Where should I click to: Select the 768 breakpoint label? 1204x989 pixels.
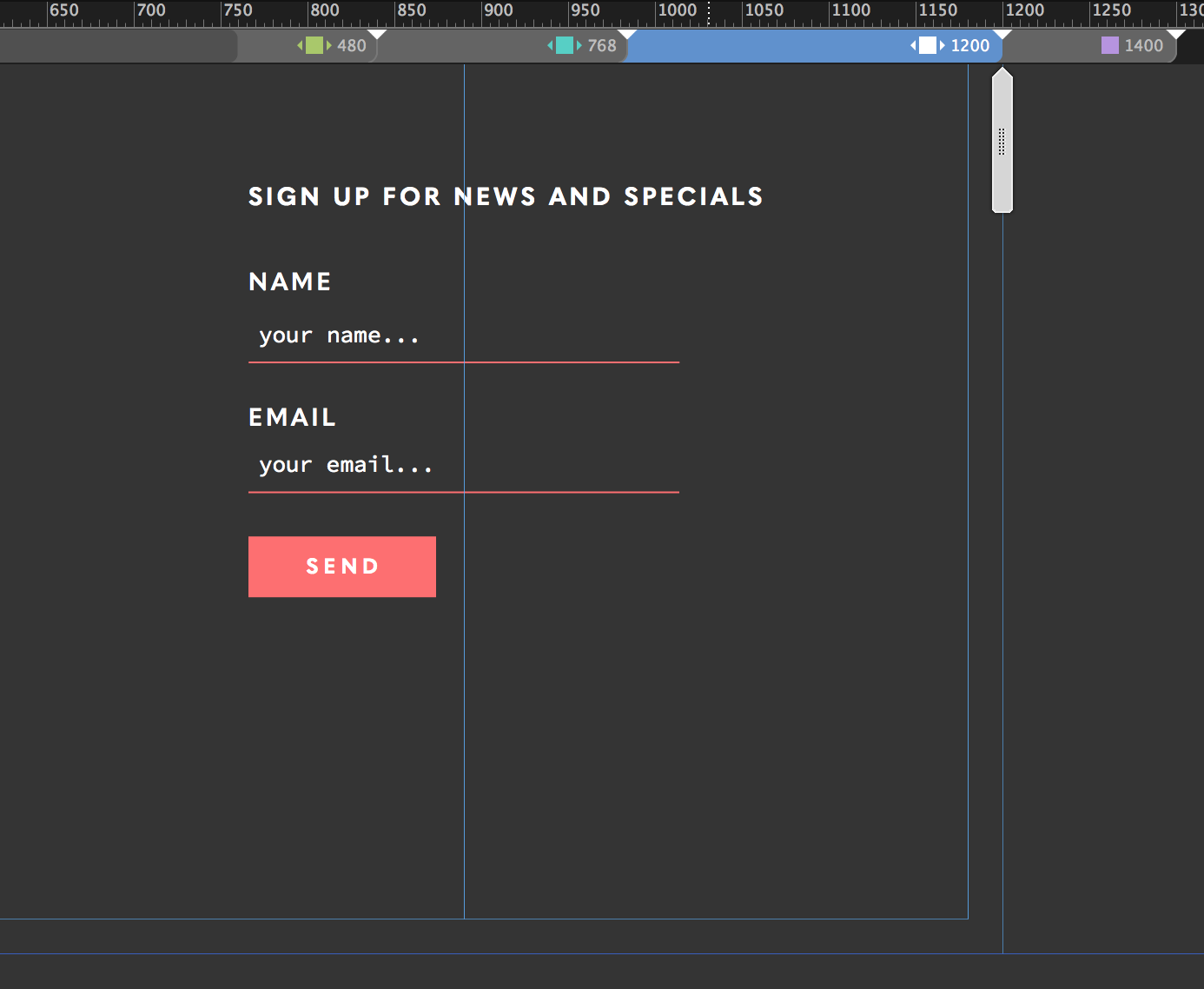tap(602, 45)
